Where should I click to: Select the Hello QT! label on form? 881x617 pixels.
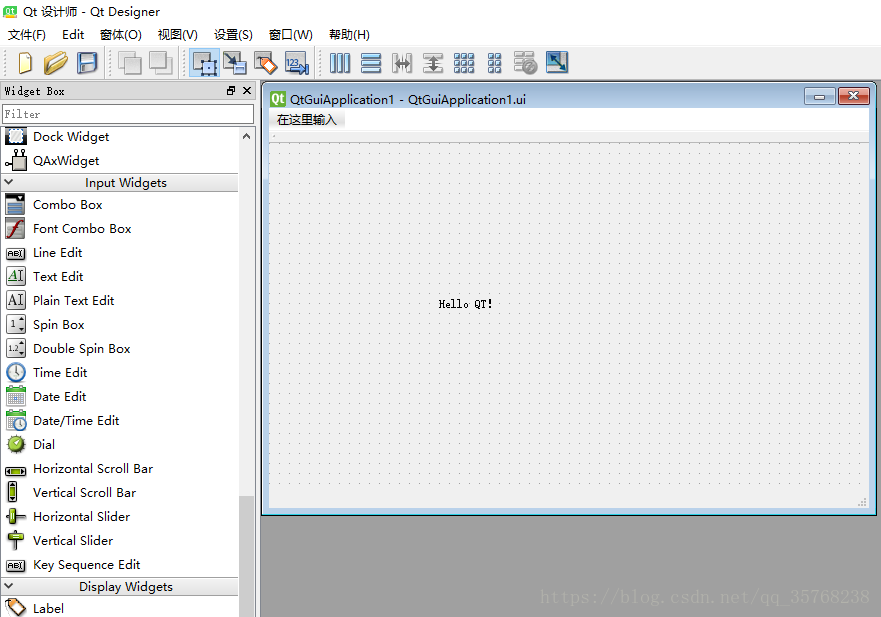tap(465, 304)
